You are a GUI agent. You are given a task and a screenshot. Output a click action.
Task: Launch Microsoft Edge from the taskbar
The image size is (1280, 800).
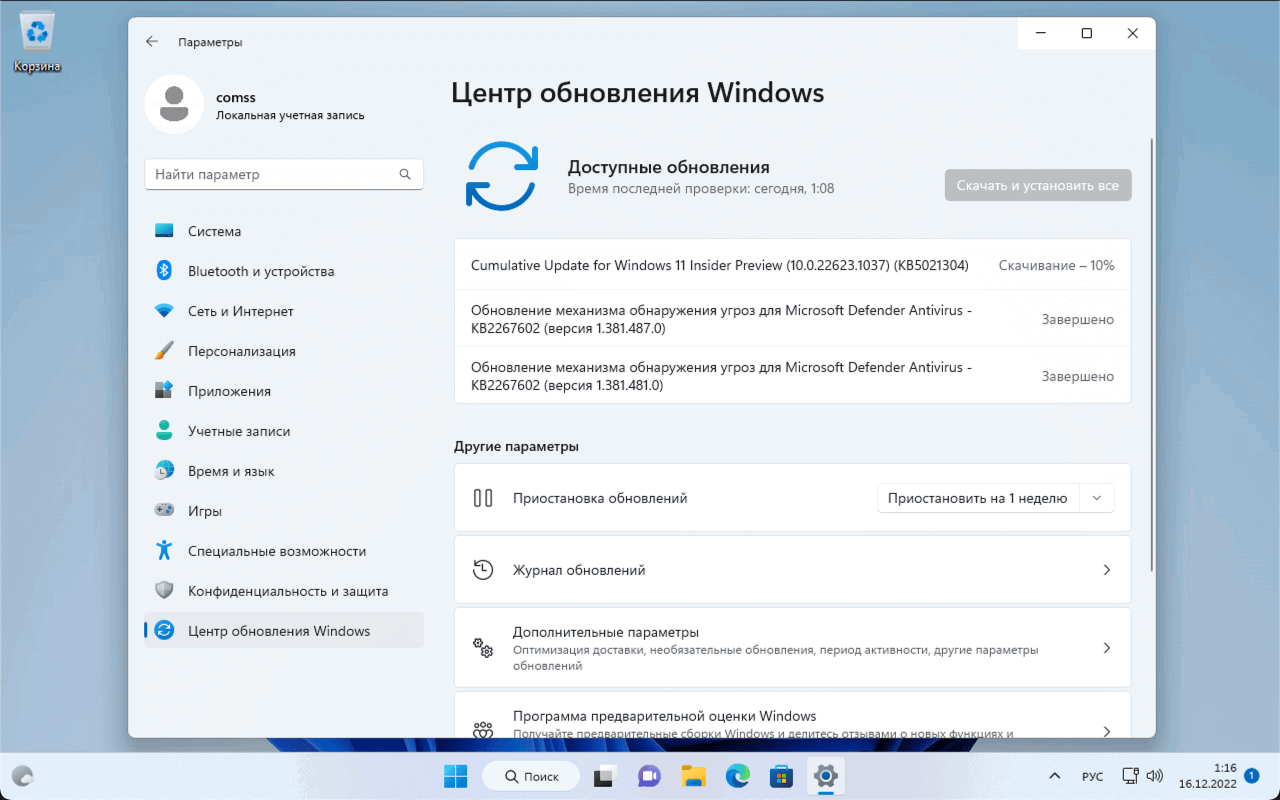pos(737,776)
